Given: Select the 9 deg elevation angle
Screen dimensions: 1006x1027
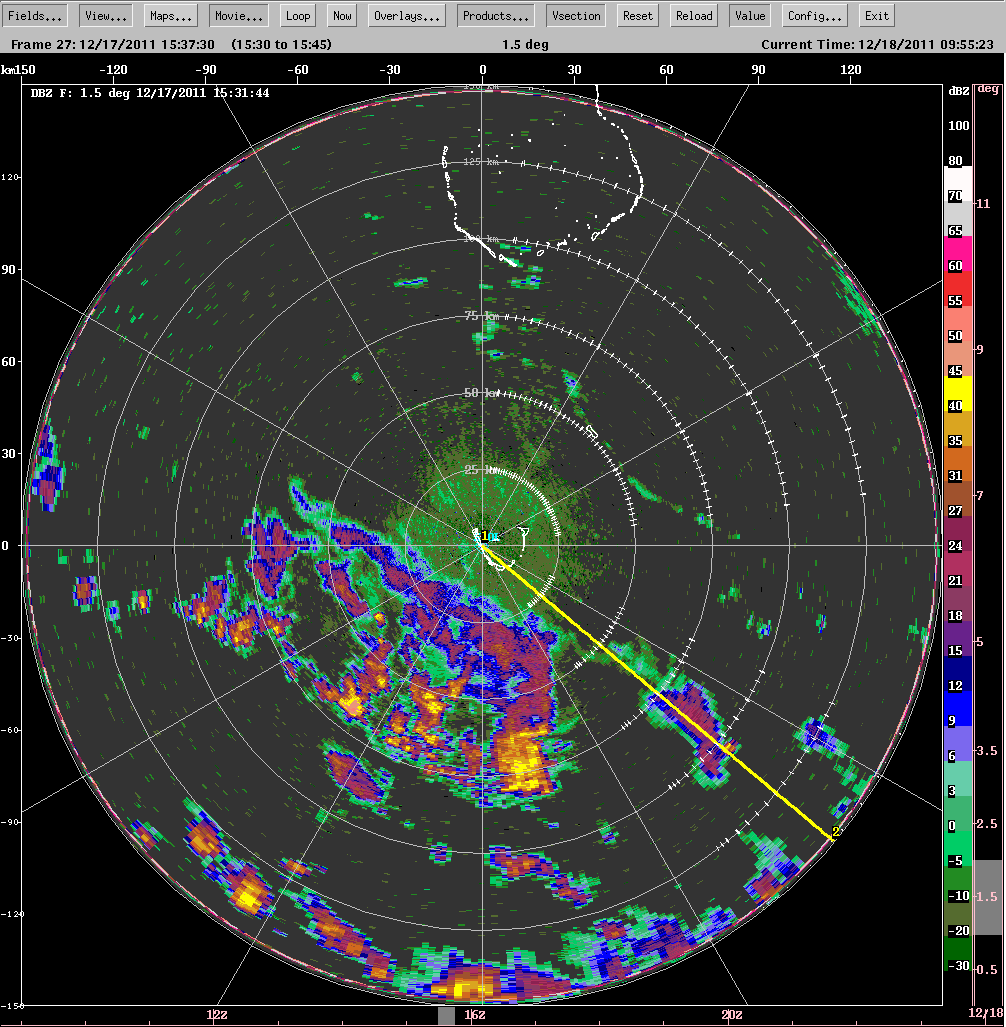Looking at the screenshot, I should click(980, 350).
